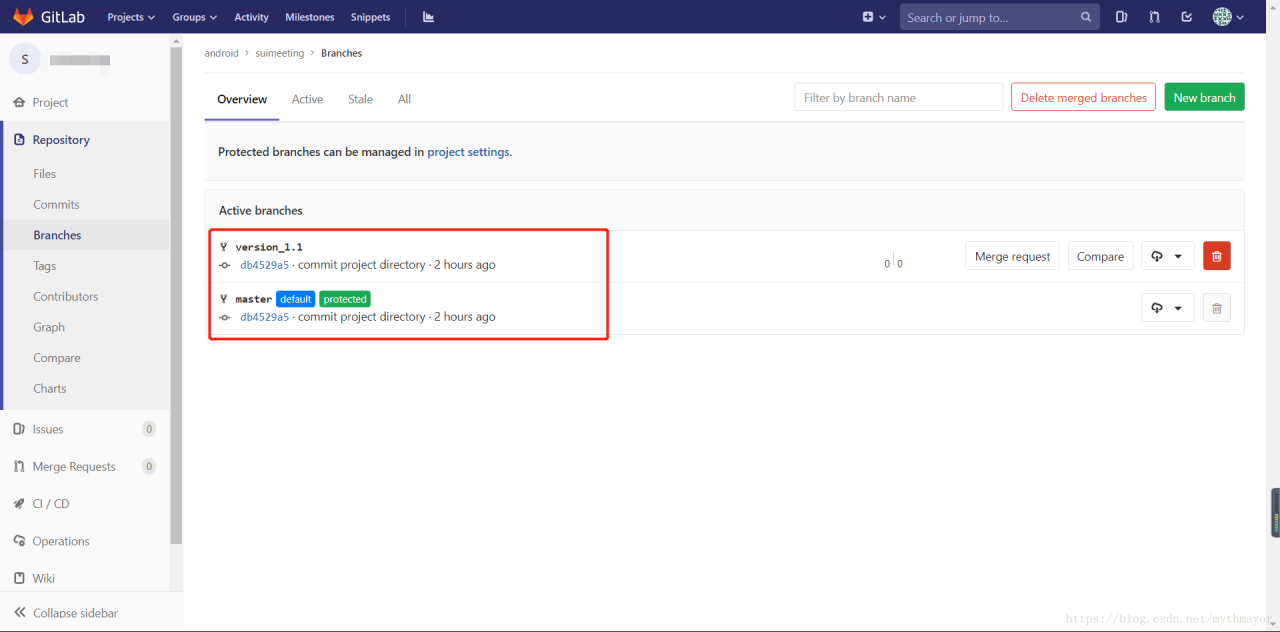Open commit db4529a5 under master
The height and width of the screenshot is (632, 1280).
tap(264, 316)
